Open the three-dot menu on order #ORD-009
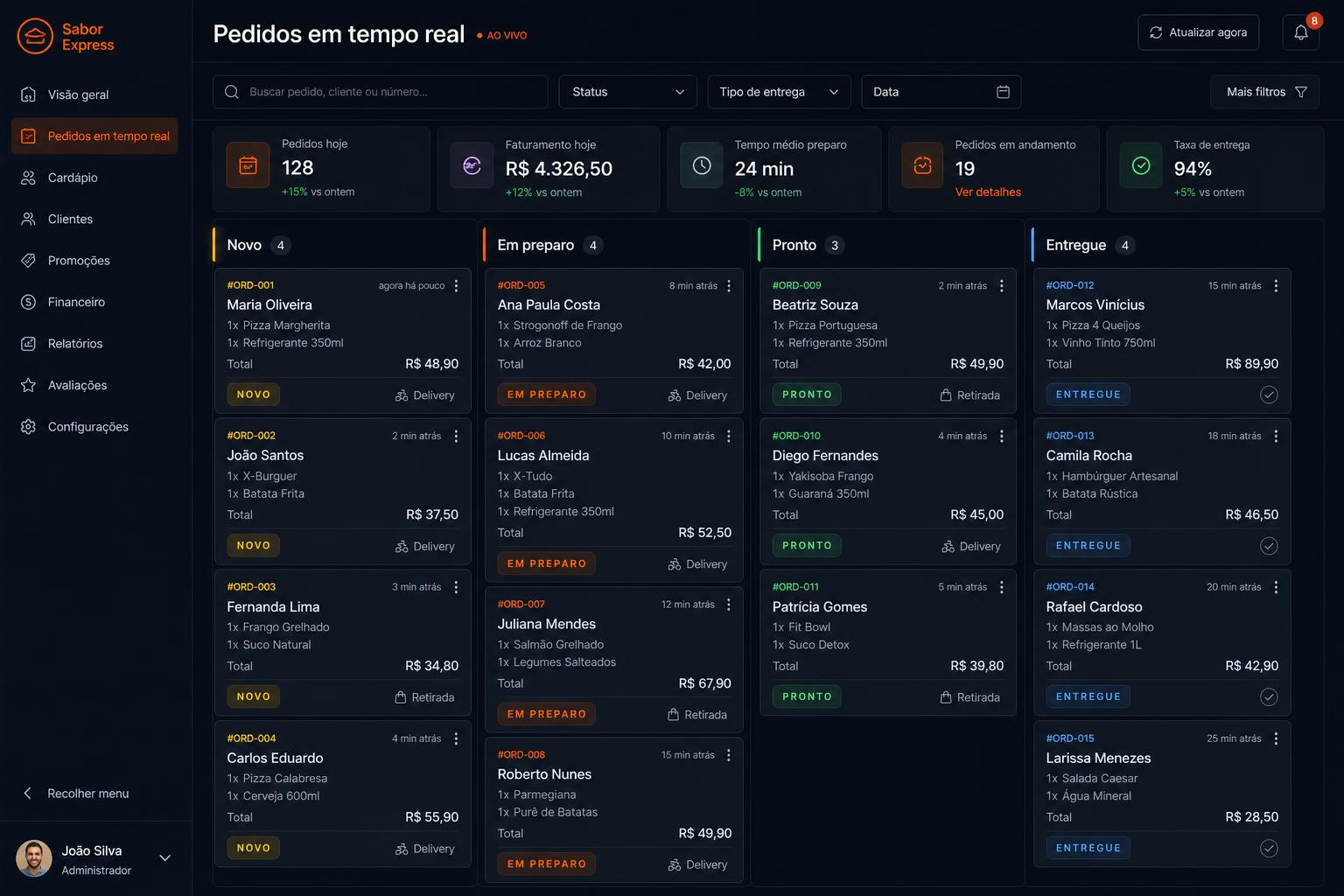The image size is (1344, 896). (1002, 286)
